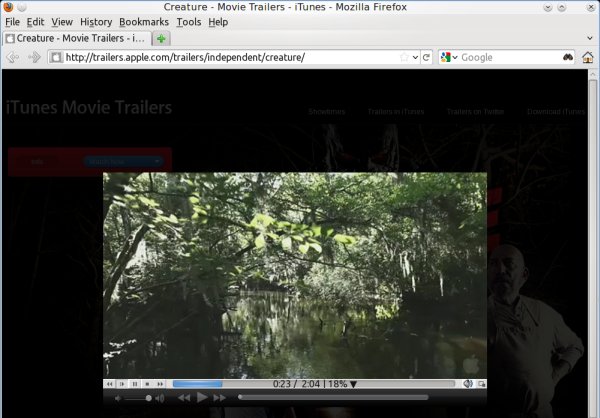
Task: Pause the trailer playback
Action: point(135,384)
